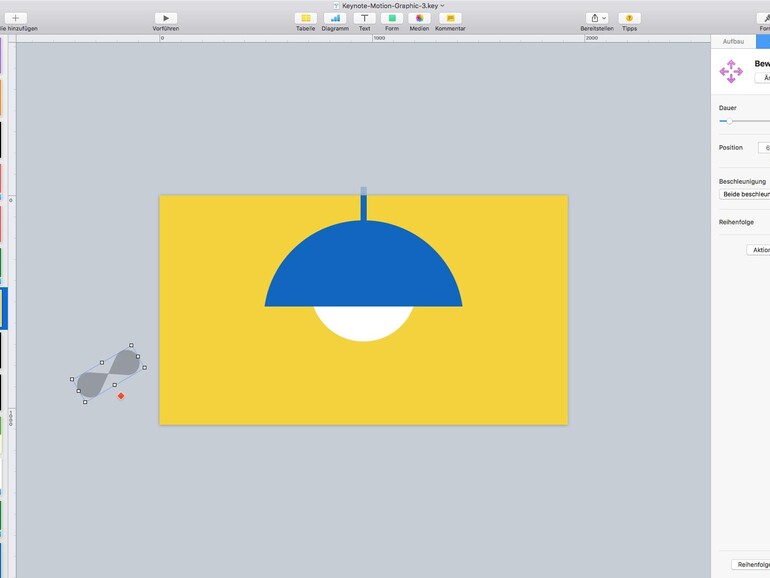
Task: Add a Text box
Action: tap(364, 18)
